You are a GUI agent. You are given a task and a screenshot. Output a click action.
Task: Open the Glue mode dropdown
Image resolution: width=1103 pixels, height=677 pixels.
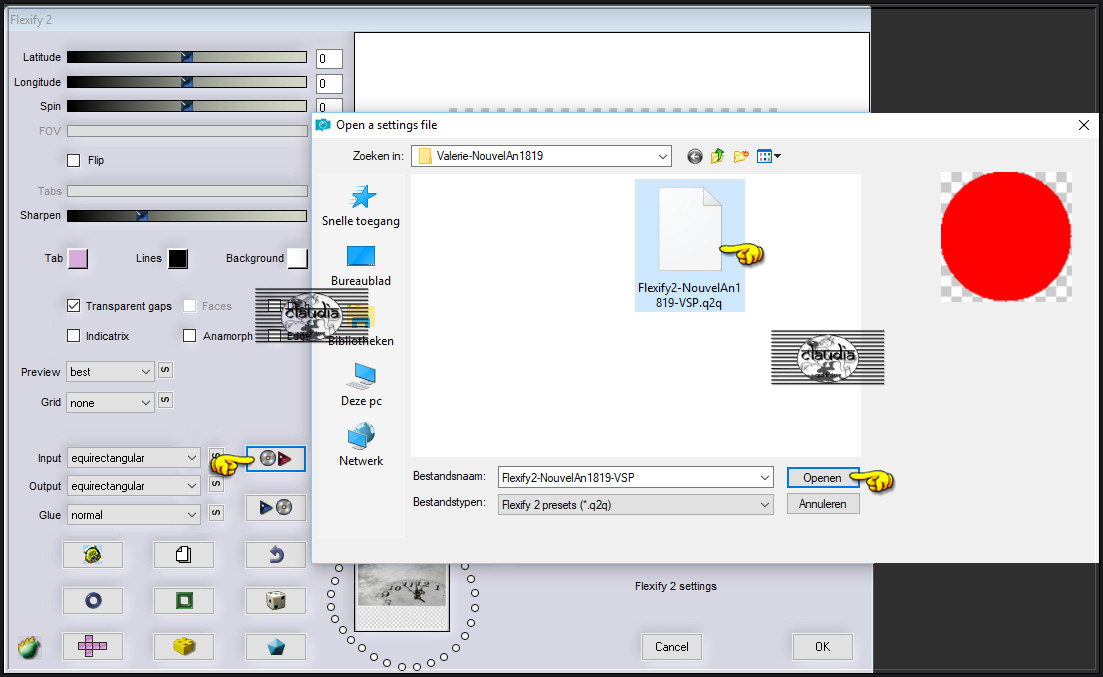point(134,514)
